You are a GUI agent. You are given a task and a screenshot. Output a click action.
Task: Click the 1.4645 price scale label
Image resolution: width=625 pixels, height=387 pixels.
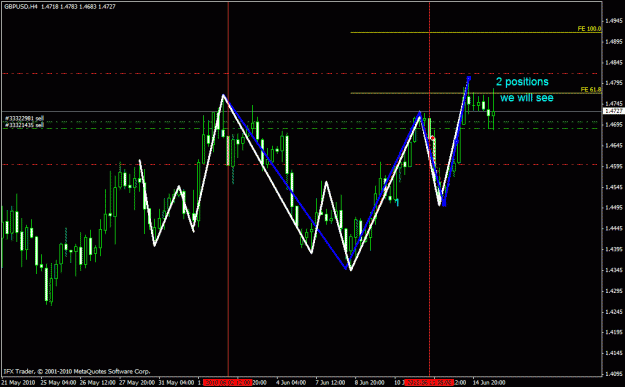click(x=614, y=145)
